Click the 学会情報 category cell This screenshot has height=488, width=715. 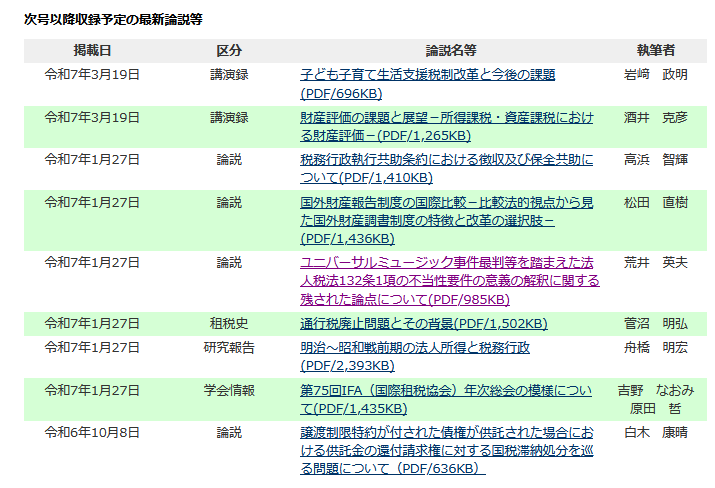tap(229, 390)
